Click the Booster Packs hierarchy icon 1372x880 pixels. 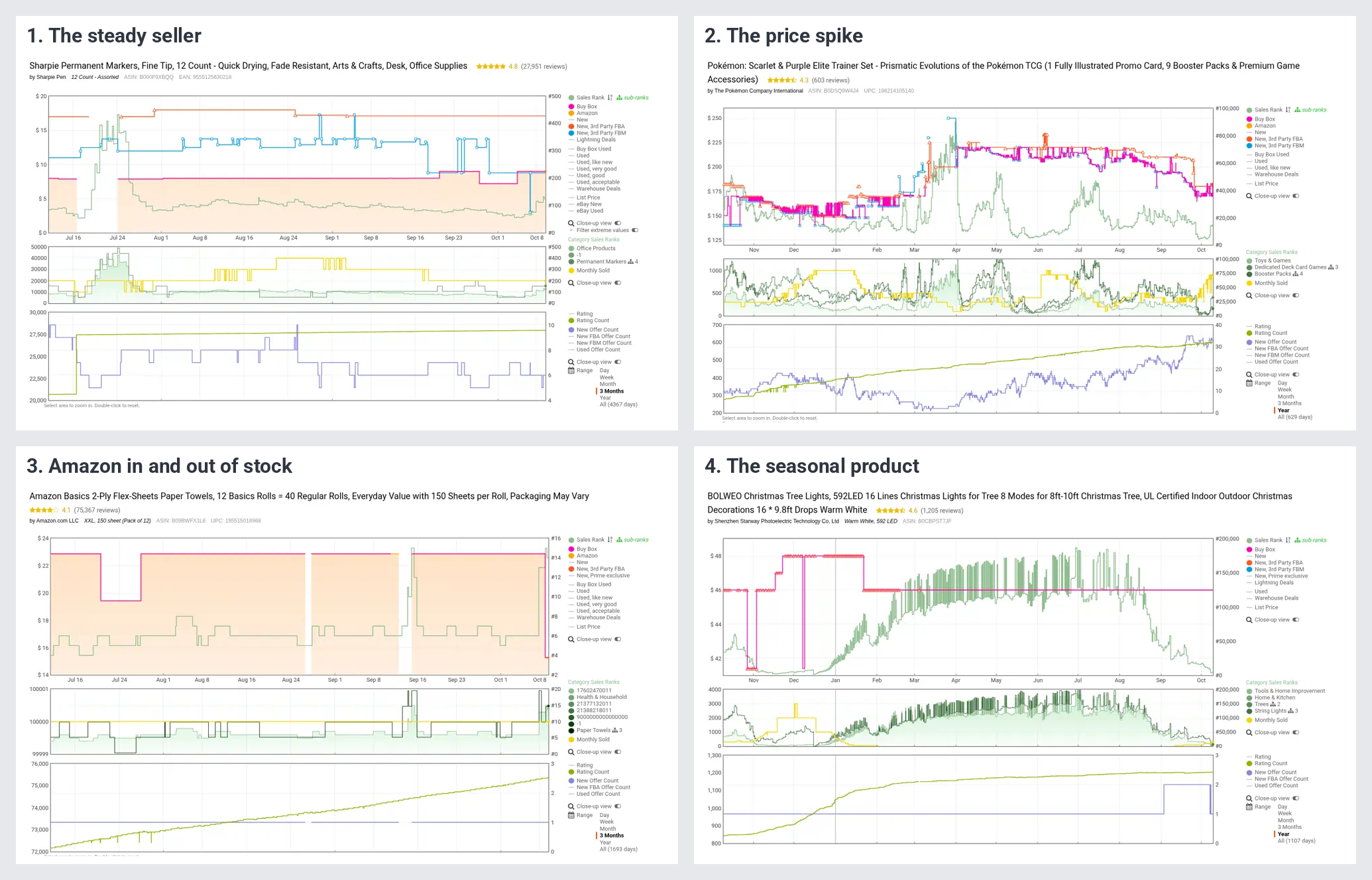(1296, 274)
